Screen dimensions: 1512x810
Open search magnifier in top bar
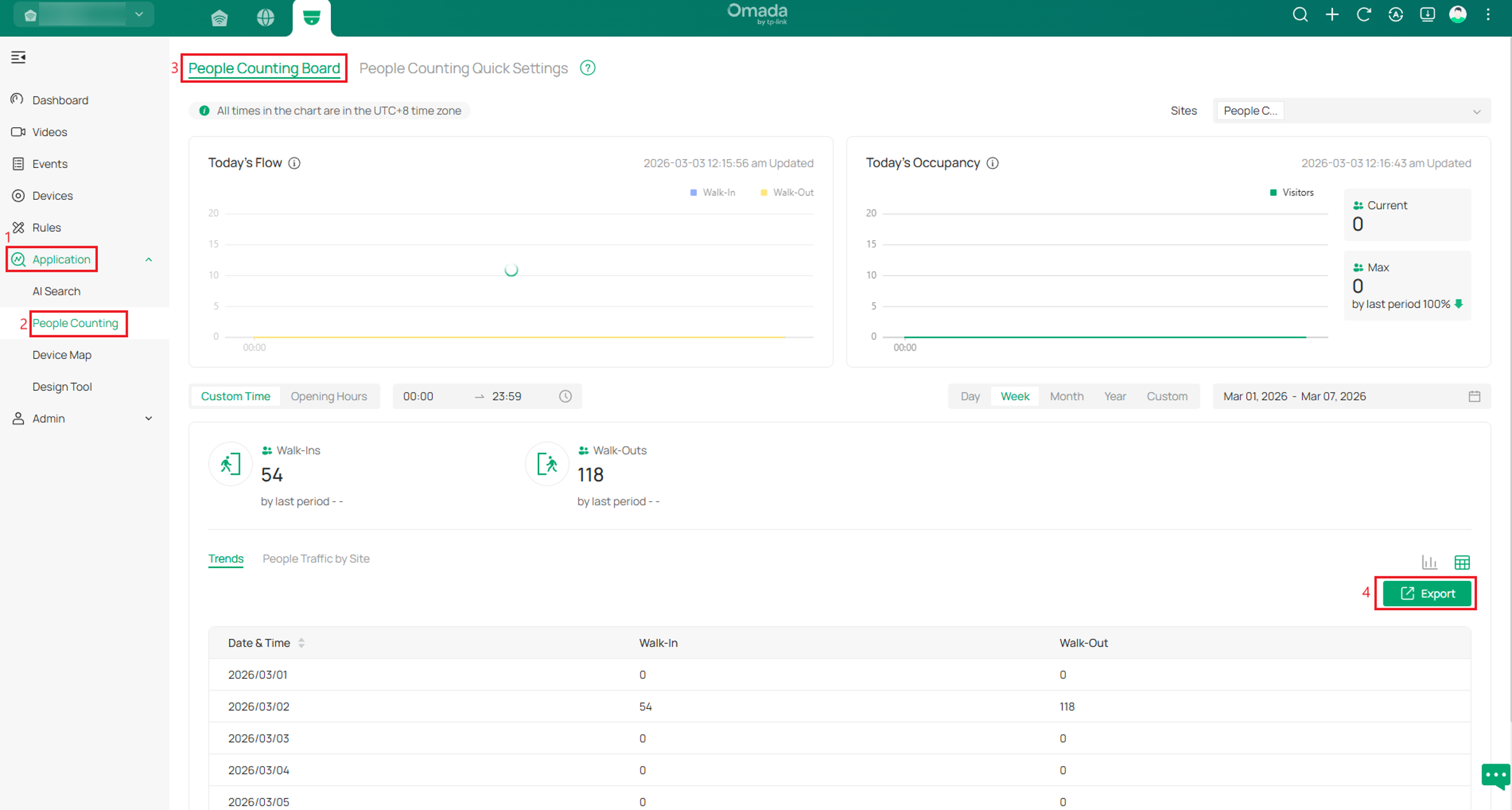tap(1300, 15)
